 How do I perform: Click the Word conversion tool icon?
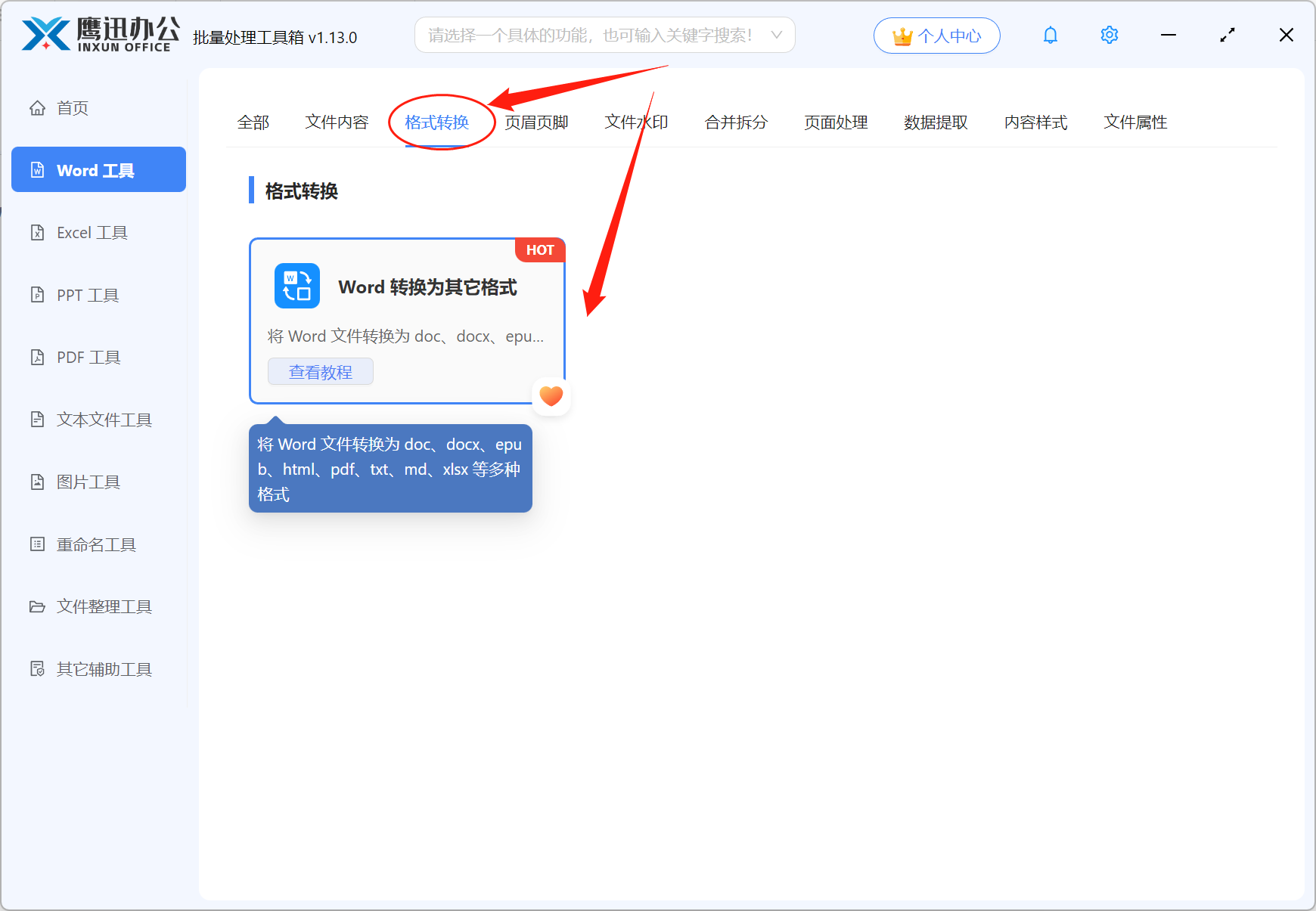coord(296,286)
